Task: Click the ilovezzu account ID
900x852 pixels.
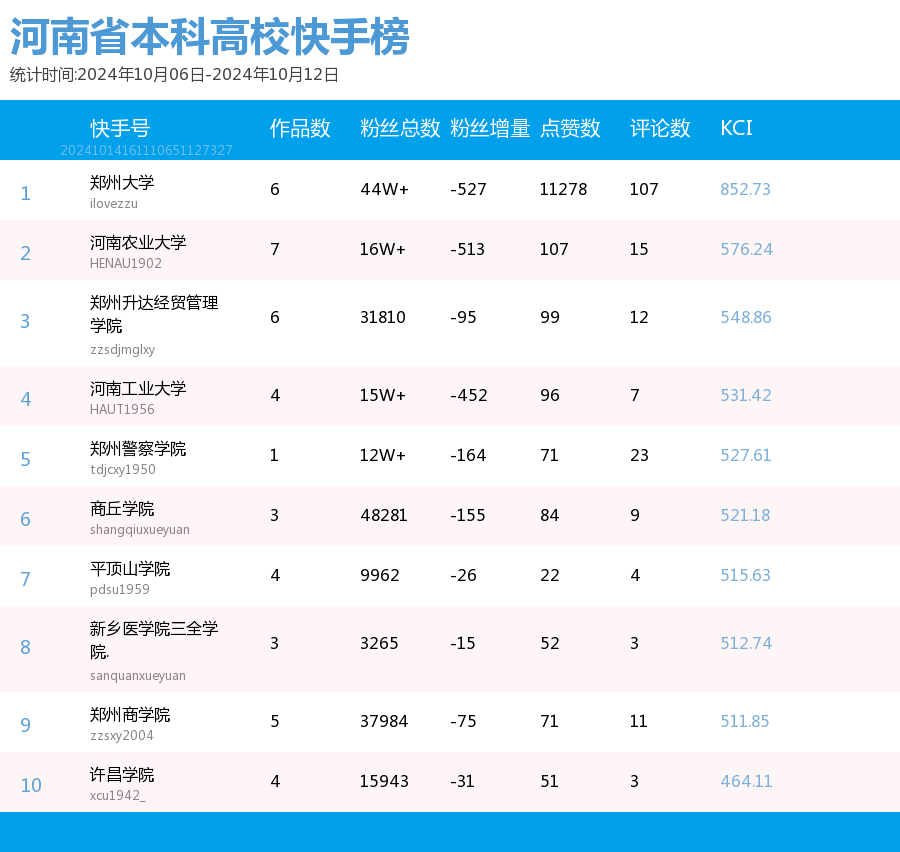Action: (114, 203)
